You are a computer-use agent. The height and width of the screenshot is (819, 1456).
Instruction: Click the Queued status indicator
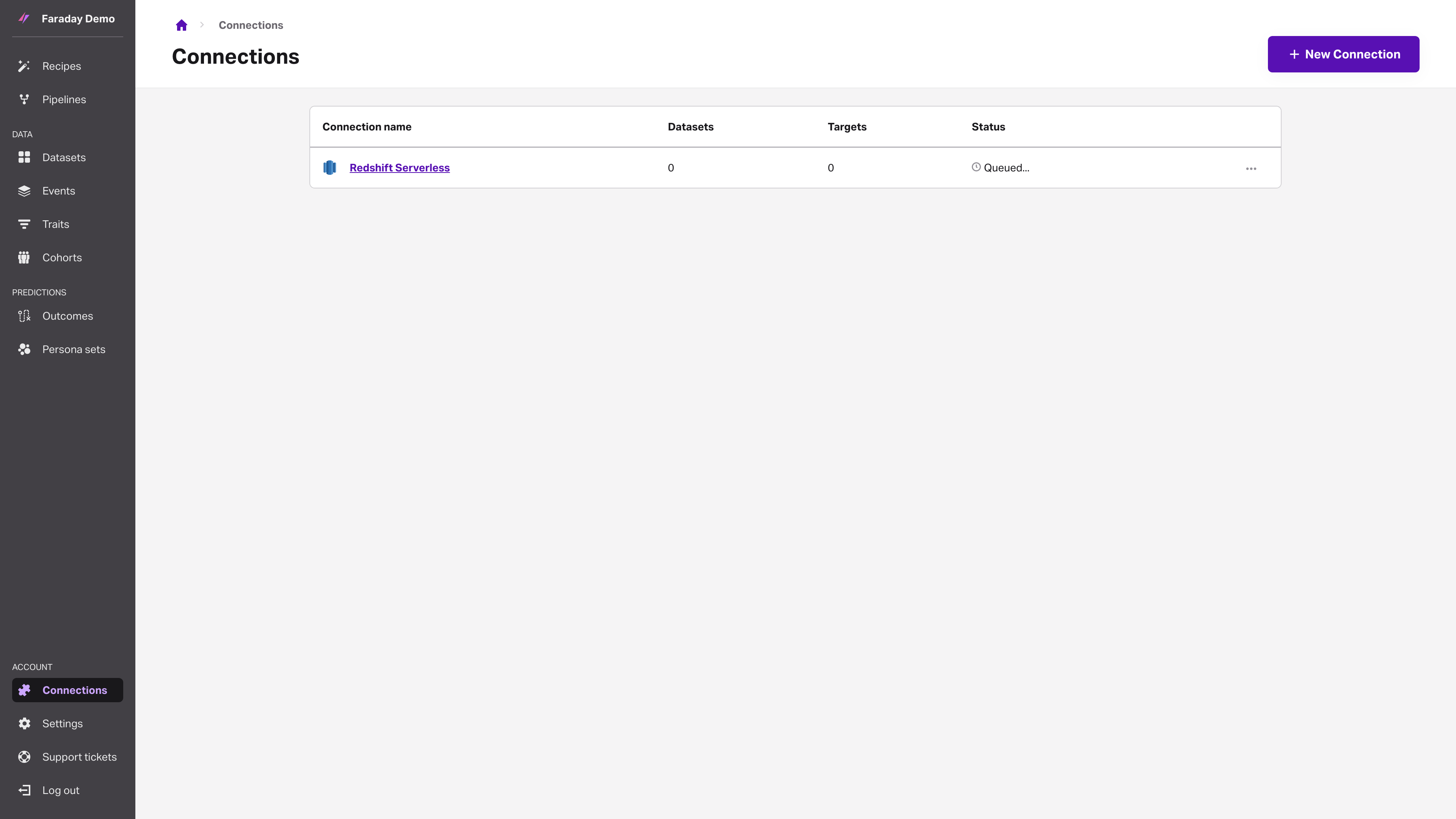[x=1001, y=167]
